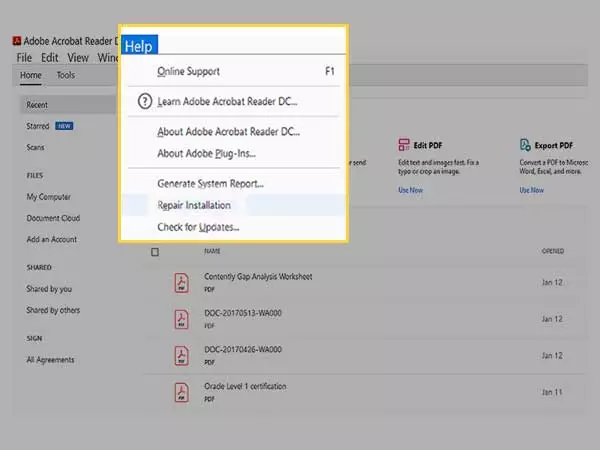Image resolution: width=600 pixels, height=450 pixels.
Task: Click the NEW badge next to Starred
Action: 64,126
